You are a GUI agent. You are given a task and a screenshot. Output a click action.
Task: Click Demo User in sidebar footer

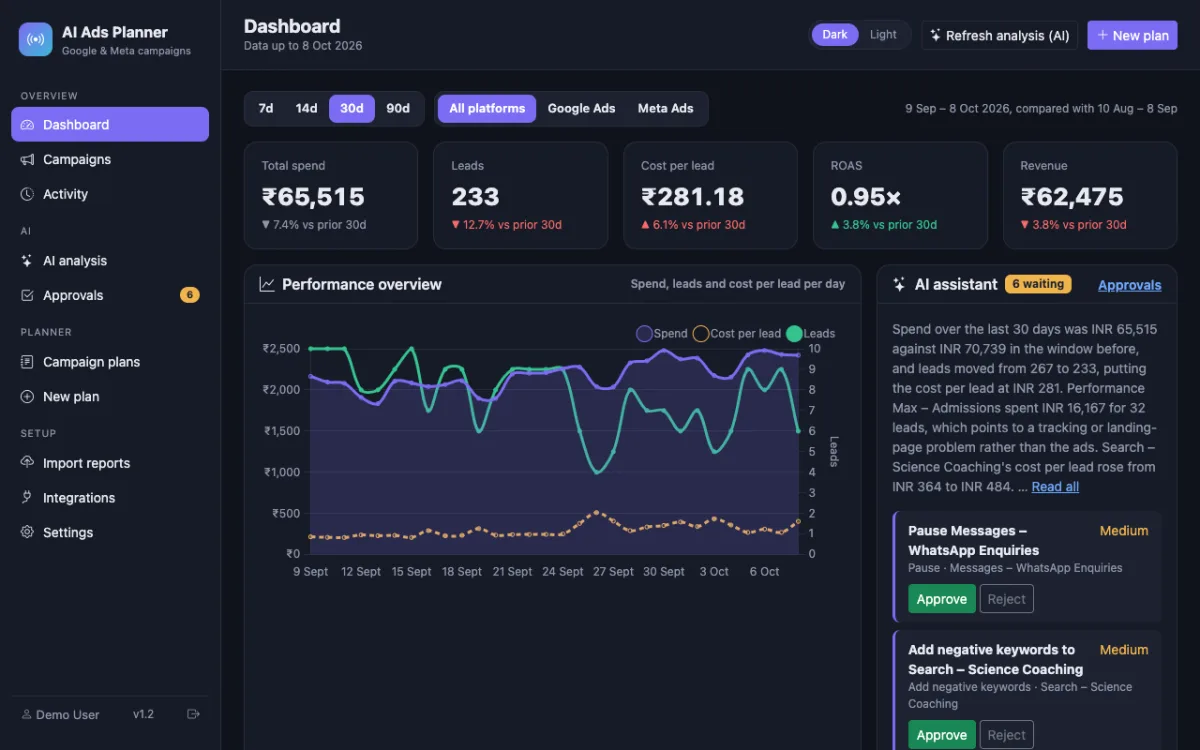coord(60,715)
